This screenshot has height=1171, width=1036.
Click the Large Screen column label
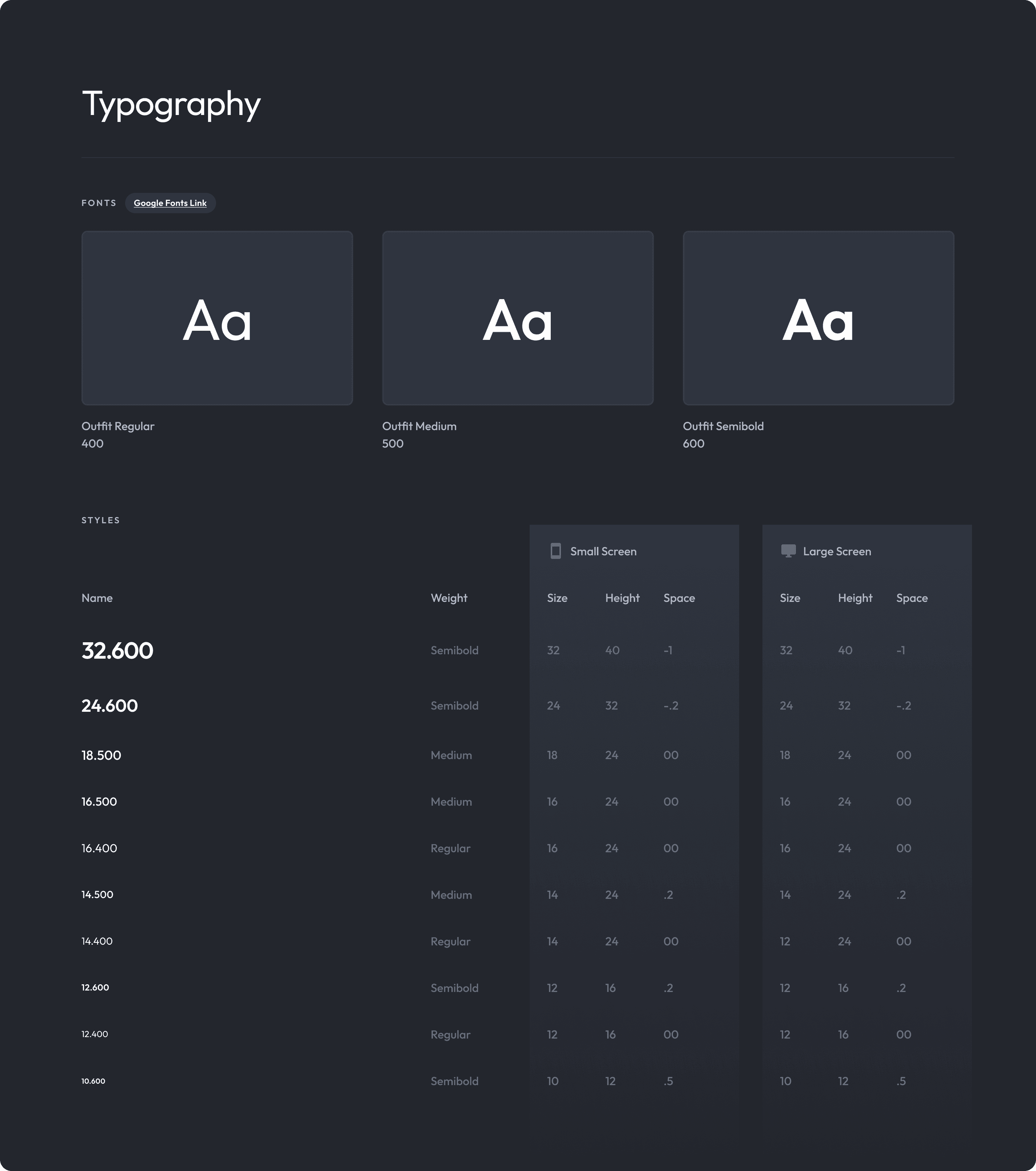837,552
